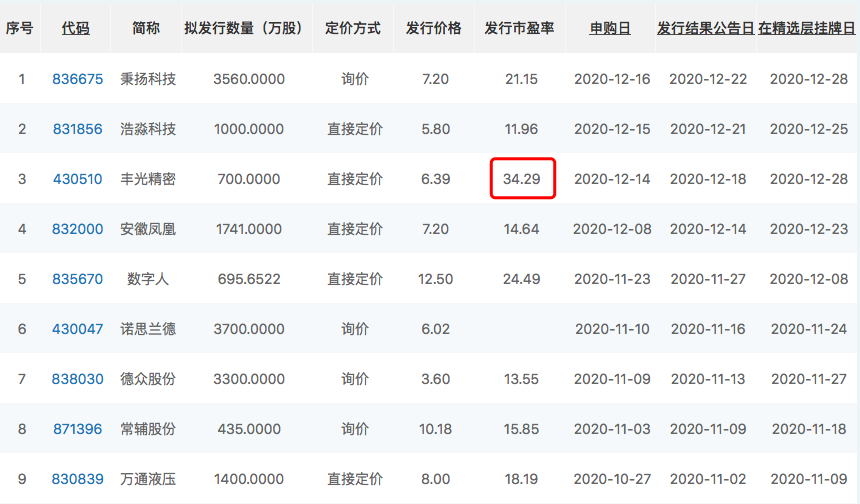Select company name 丰光精密

point(148,179)
